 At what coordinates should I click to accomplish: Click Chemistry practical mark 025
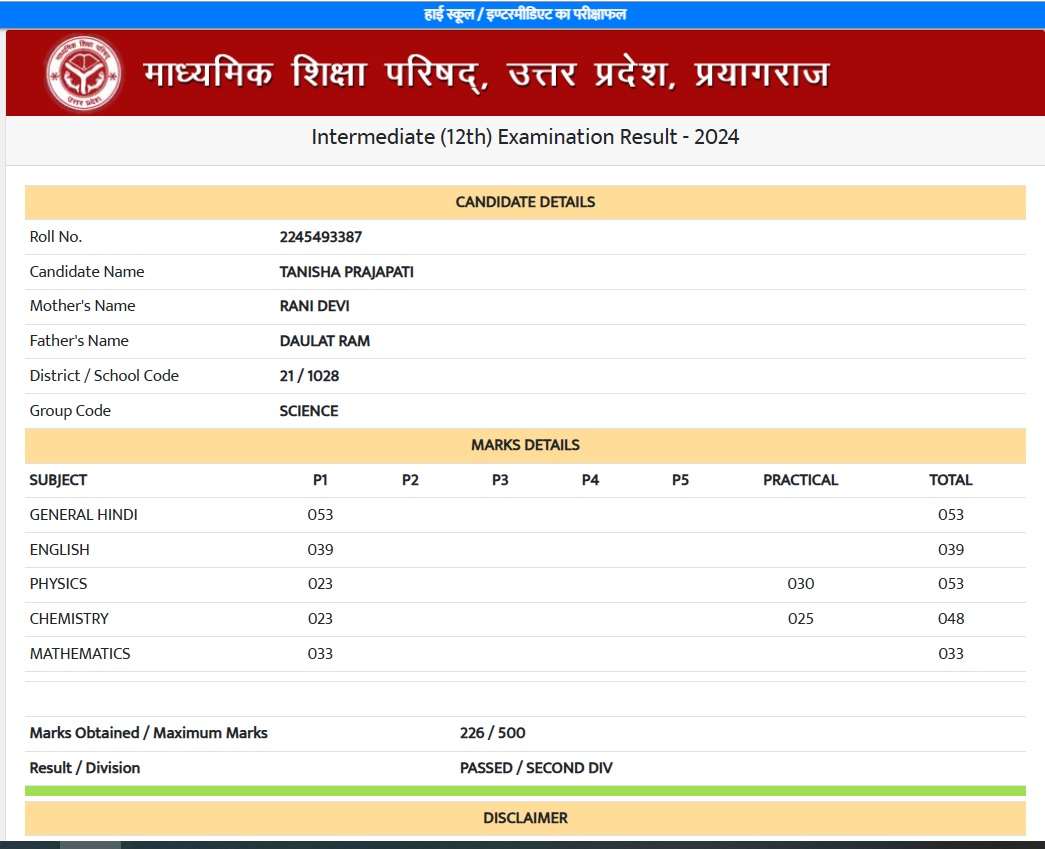pyautogui.click(x=800, y=619)
